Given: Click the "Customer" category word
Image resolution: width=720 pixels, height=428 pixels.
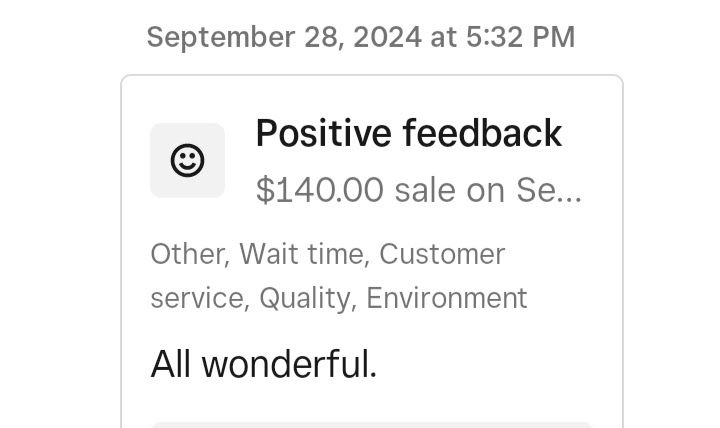Looking at the screenshot, I should 442,254.
